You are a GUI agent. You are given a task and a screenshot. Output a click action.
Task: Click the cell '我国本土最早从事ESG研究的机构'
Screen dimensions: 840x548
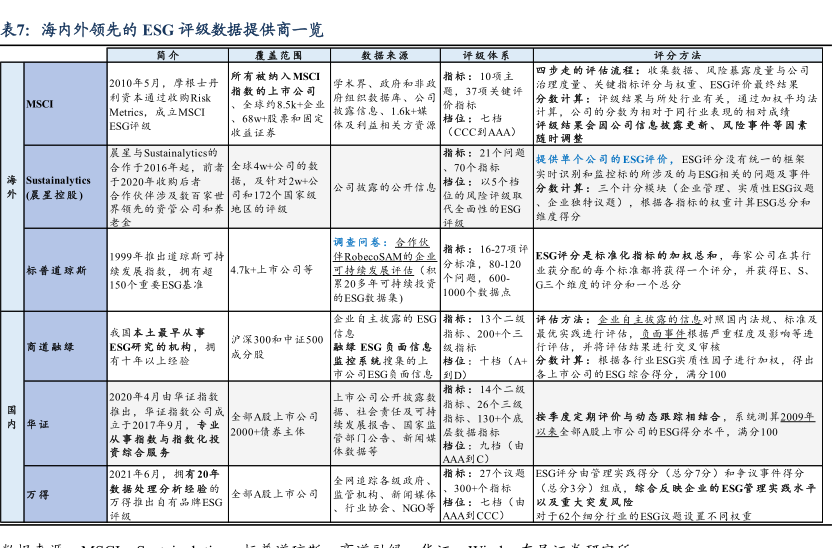click(x=168, y=347)
